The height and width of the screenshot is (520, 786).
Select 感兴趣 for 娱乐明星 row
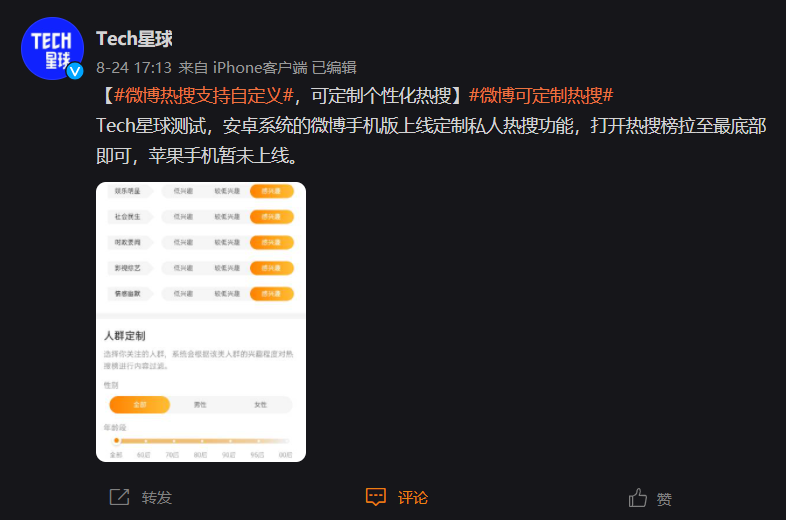pyautogui.click(x=271, y=191)
